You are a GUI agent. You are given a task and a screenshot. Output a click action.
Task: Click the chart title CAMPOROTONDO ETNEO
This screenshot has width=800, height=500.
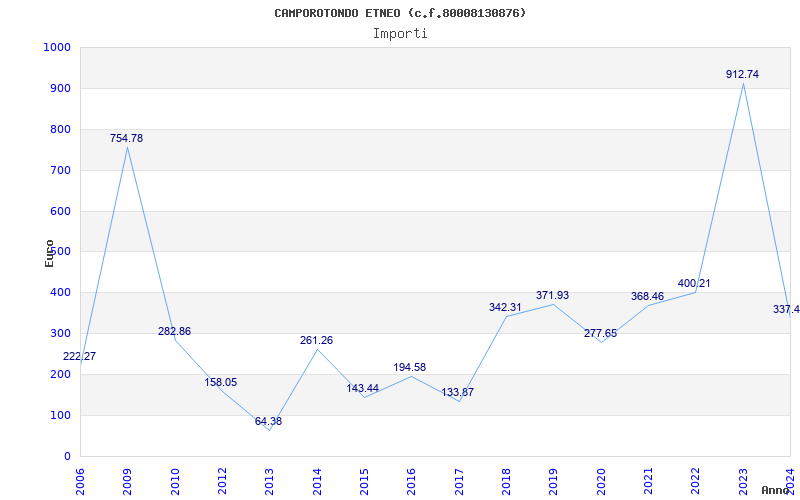(400, 13)
